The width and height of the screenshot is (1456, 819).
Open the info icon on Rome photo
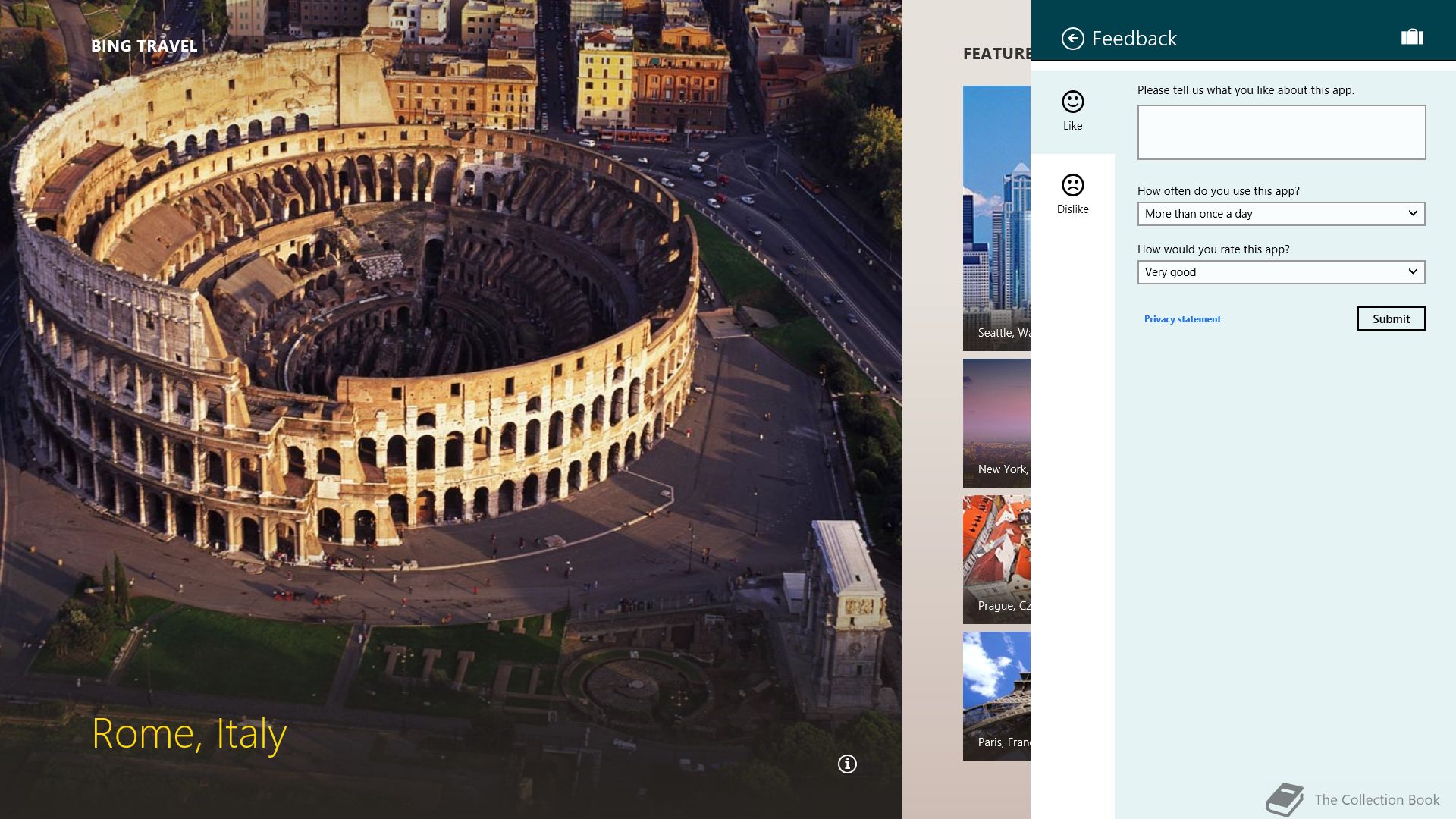(847, 764)
